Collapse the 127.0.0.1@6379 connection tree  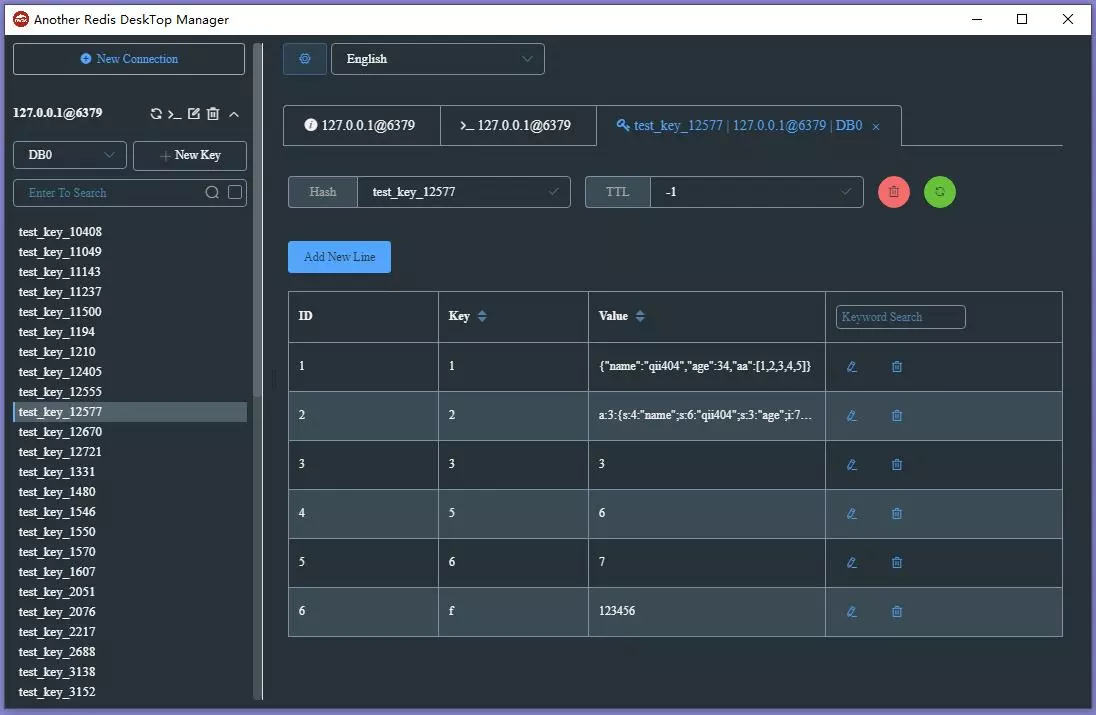pos(233,113)
